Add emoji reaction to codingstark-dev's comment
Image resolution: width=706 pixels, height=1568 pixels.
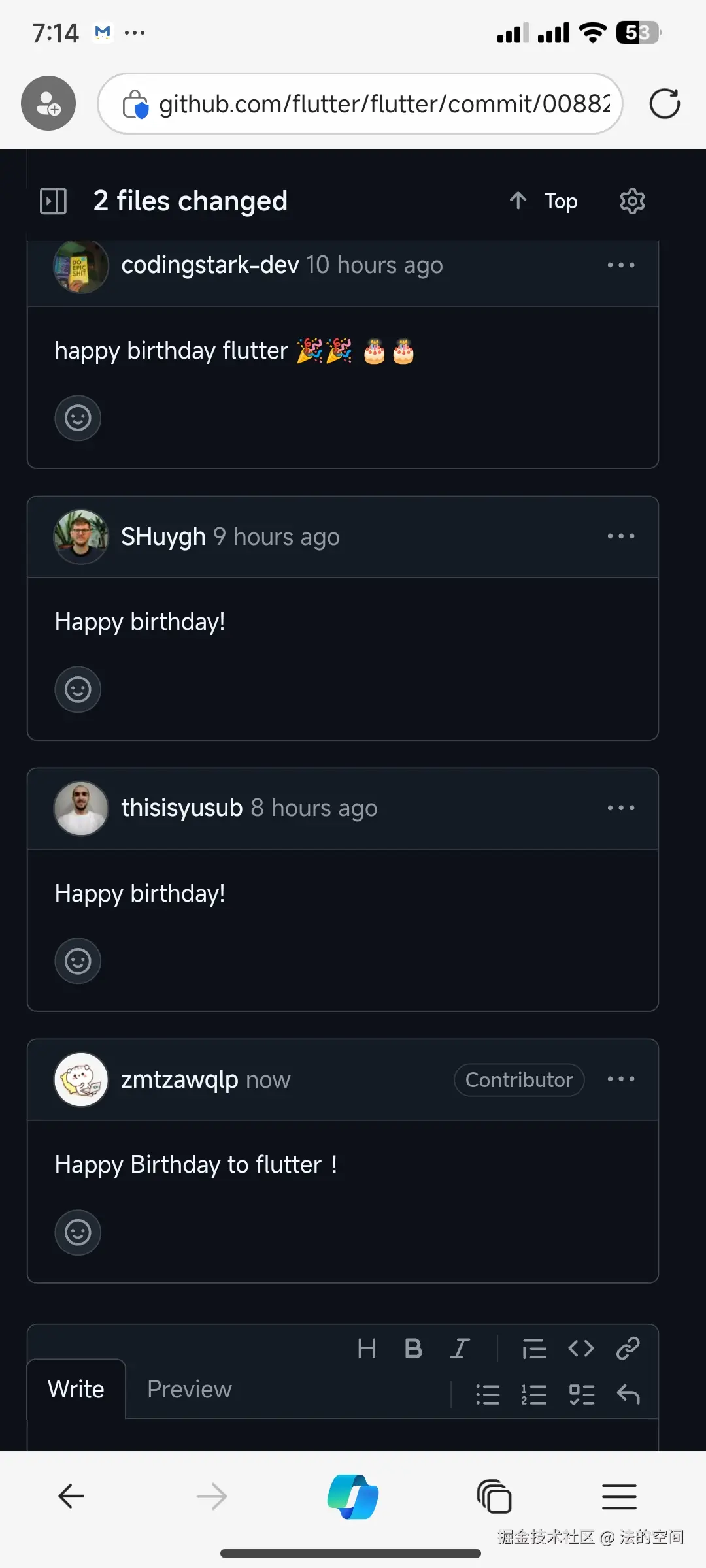point(78,418)
